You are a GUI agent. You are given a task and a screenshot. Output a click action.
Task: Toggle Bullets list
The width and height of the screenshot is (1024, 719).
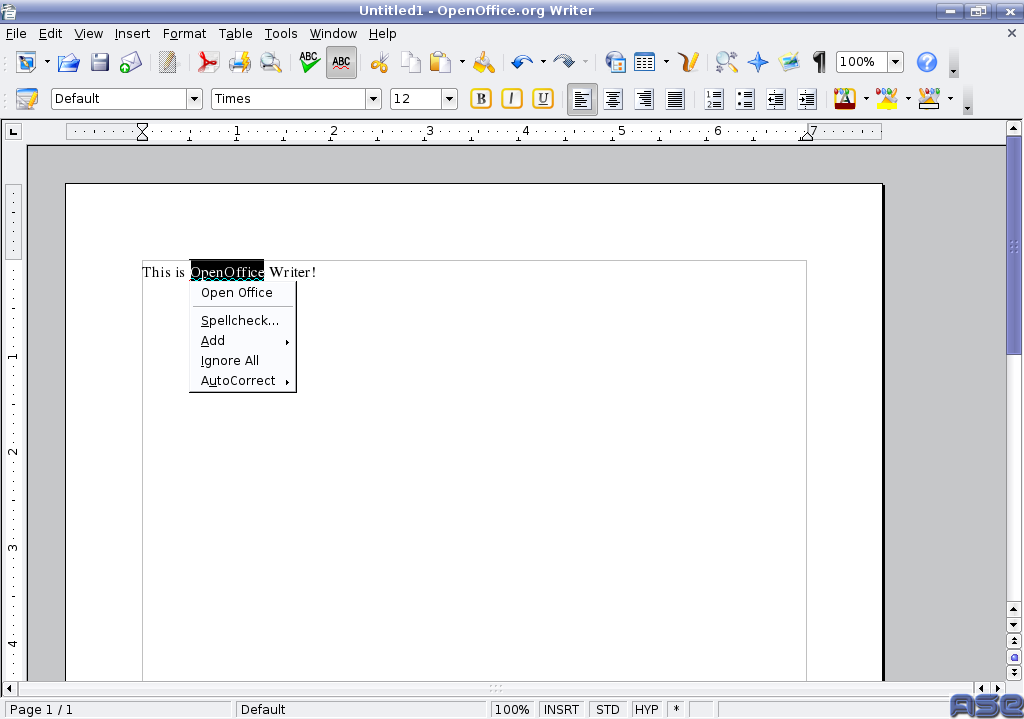pos(744,99)
